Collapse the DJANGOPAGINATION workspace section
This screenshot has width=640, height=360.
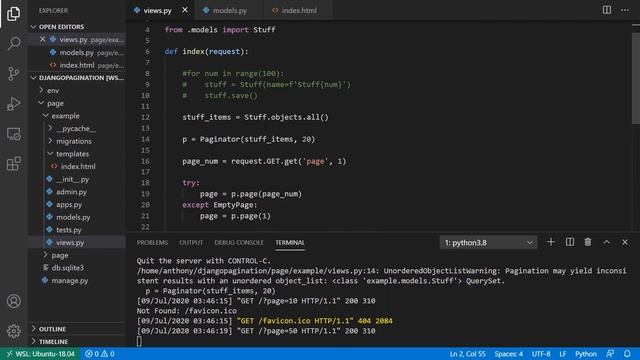[33, 78]
